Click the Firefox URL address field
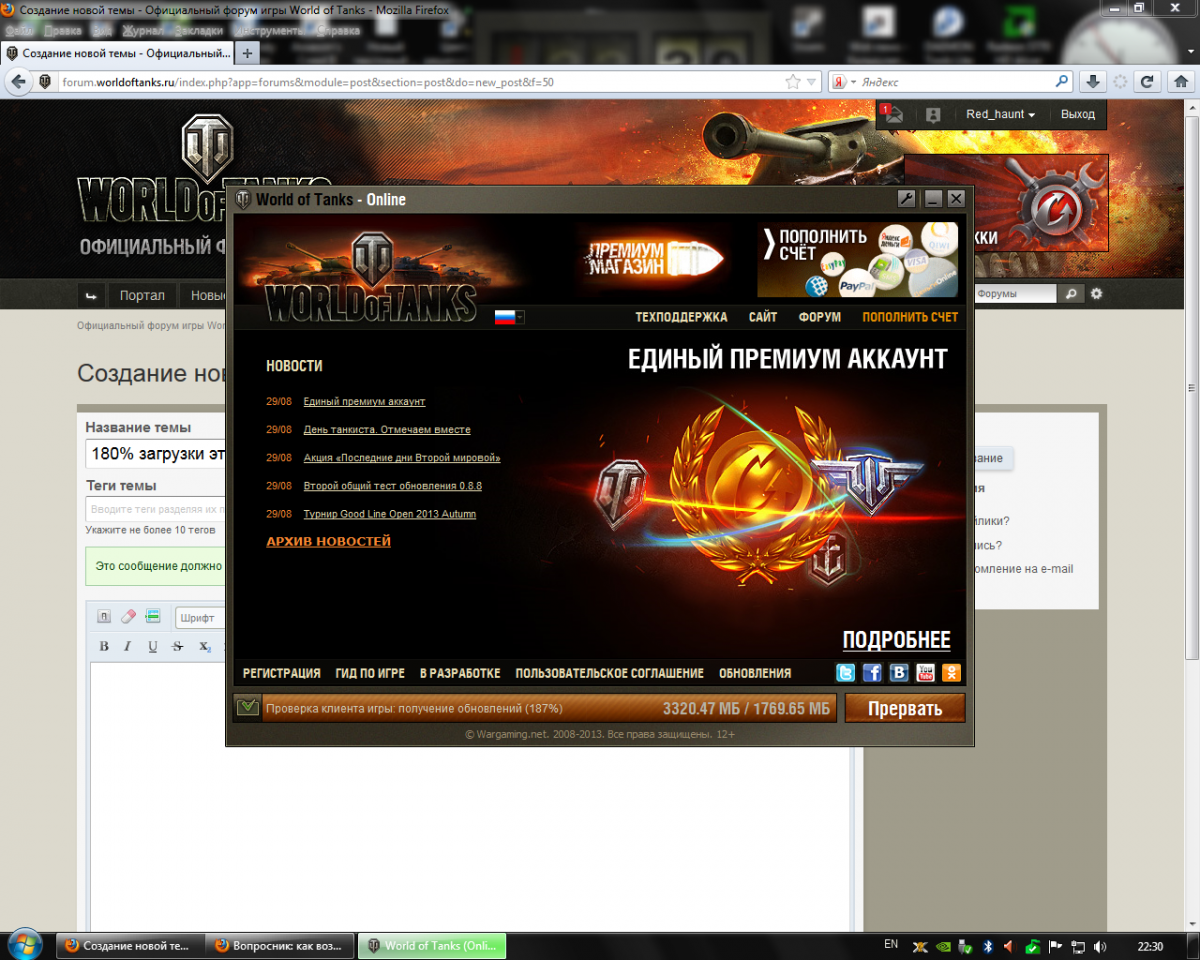 tap(420, 82)
